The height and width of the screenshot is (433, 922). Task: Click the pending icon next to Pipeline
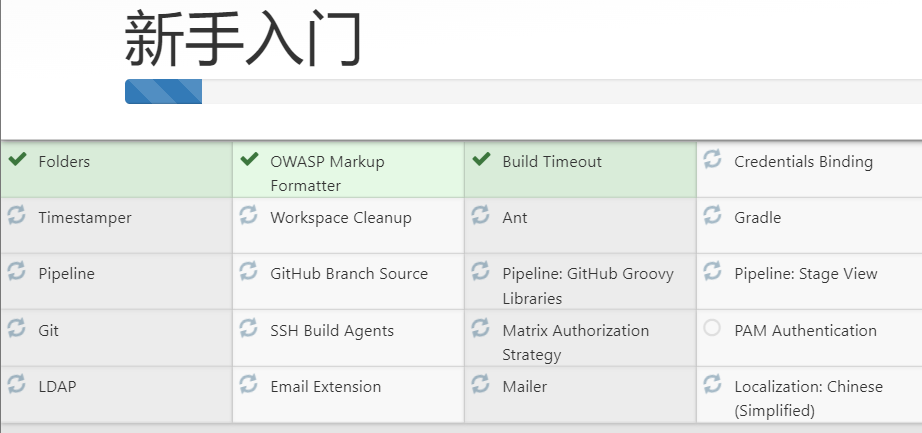(x=16, y=271)
